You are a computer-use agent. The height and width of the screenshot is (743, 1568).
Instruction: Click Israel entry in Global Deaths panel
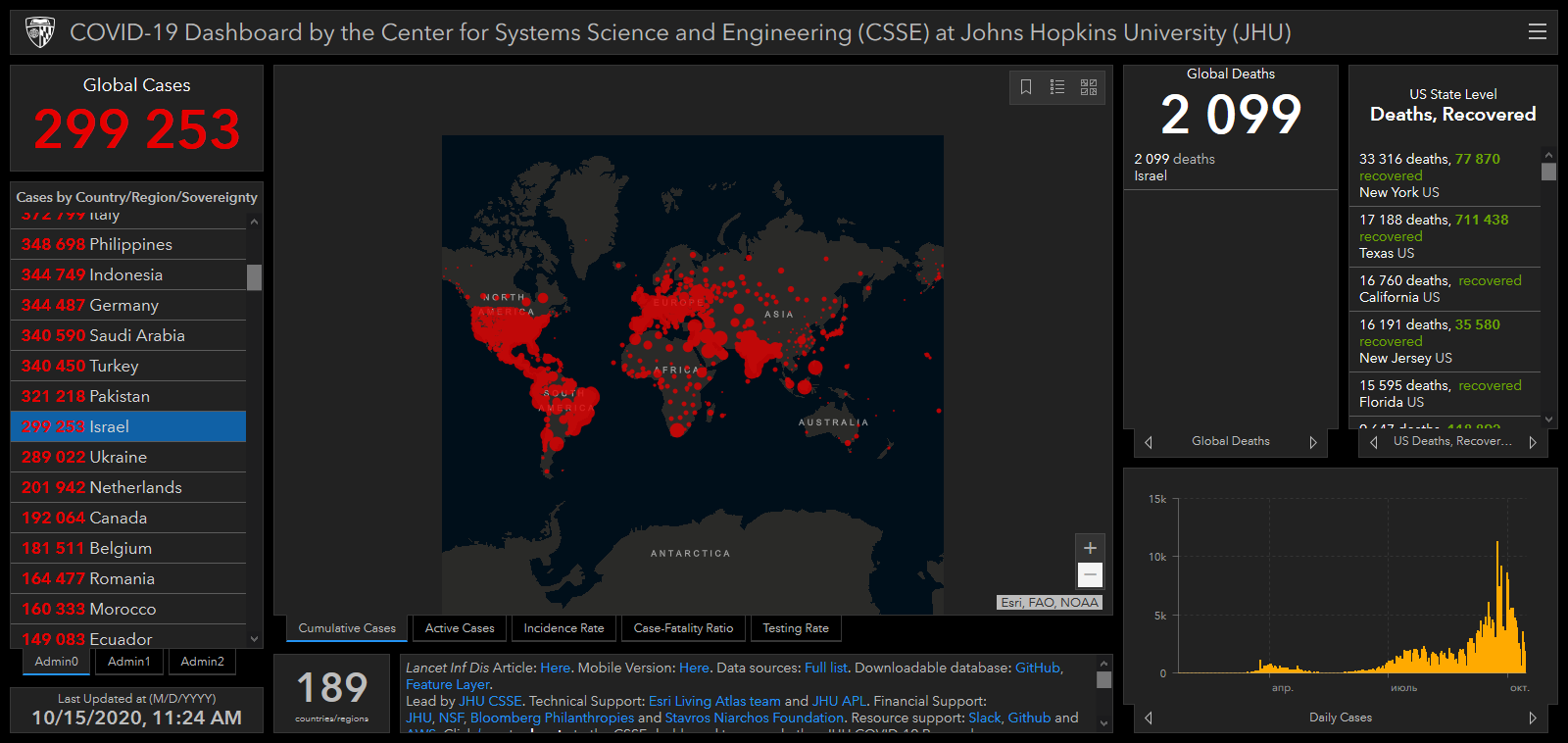tap(1231, 167)
